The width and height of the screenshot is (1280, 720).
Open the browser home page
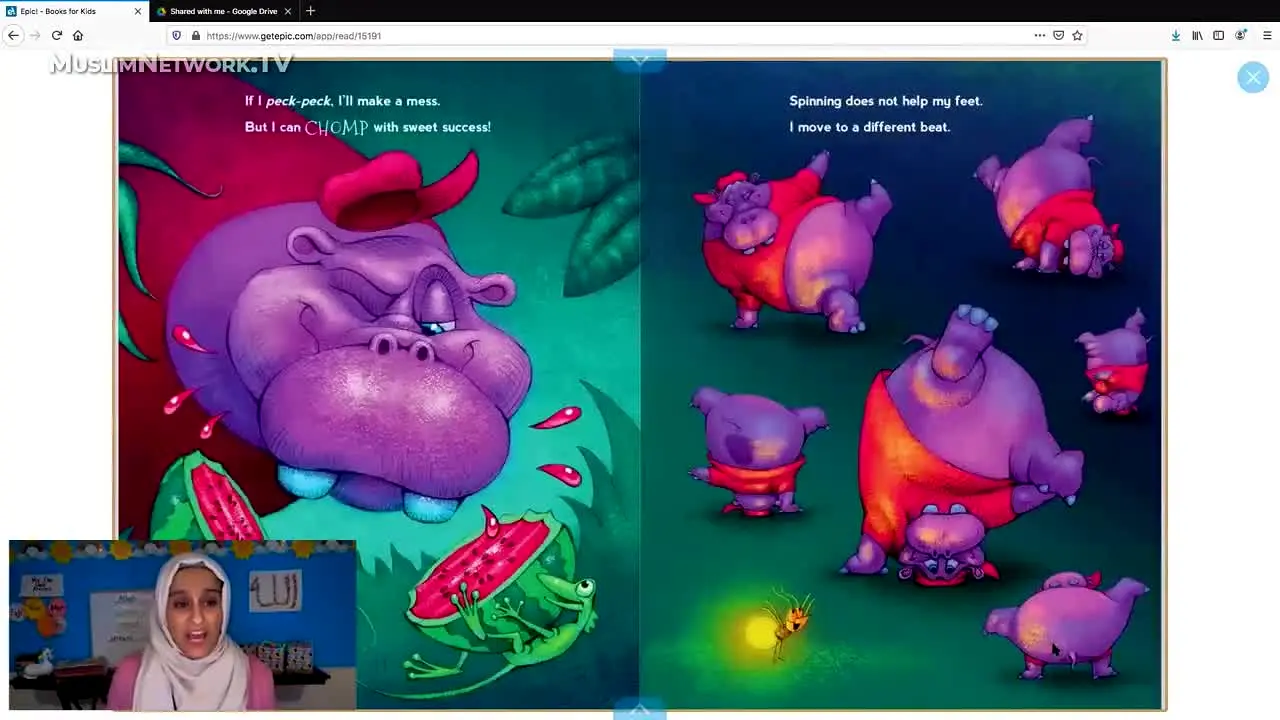78,35
